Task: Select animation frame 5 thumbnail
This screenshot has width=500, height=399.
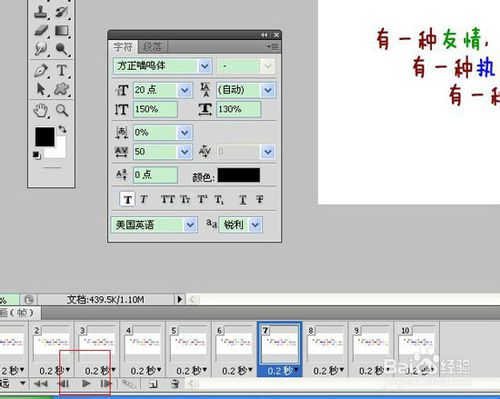Action: coord(189,344)
